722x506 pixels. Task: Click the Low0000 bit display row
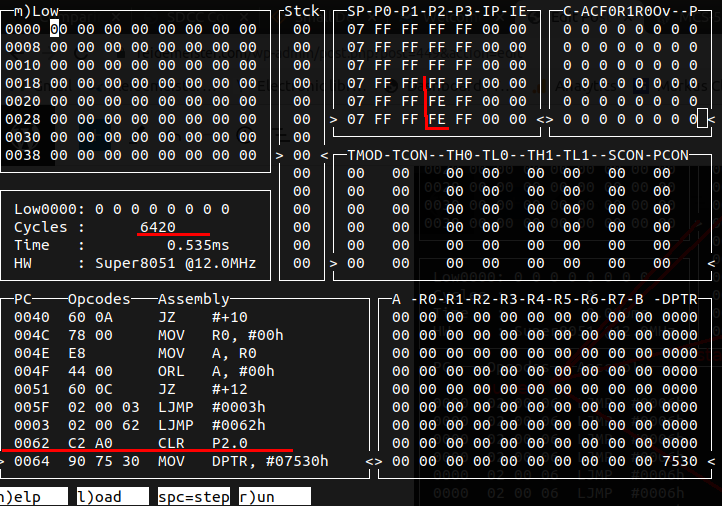tap(122, 209)
